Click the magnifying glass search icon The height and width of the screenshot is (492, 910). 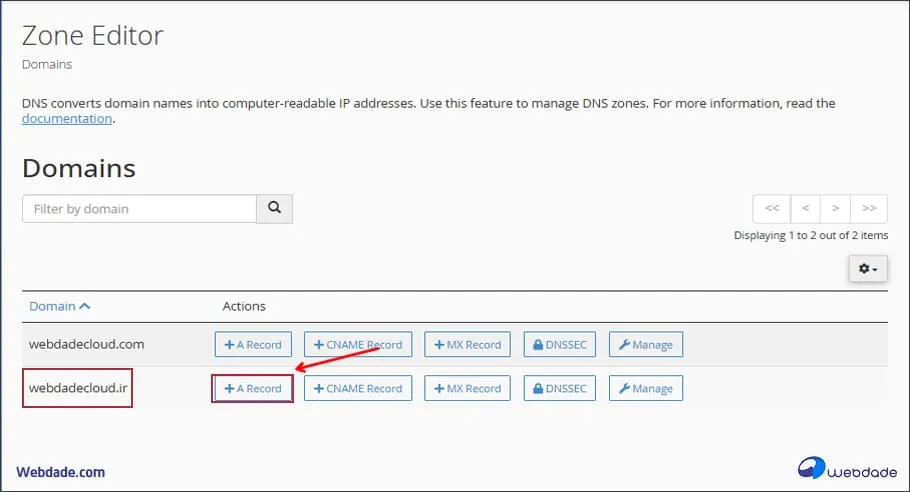tap(274, 209)
